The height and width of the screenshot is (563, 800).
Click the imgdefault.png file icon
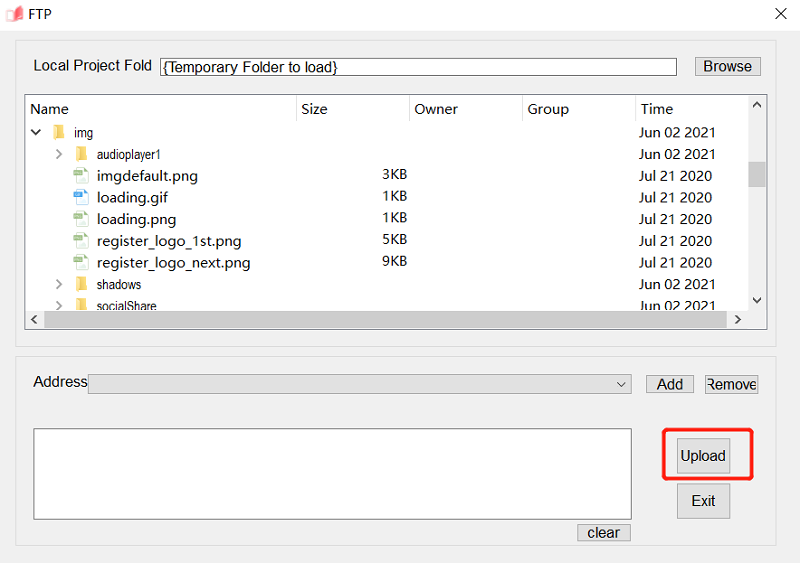click(x=81, y=176)
